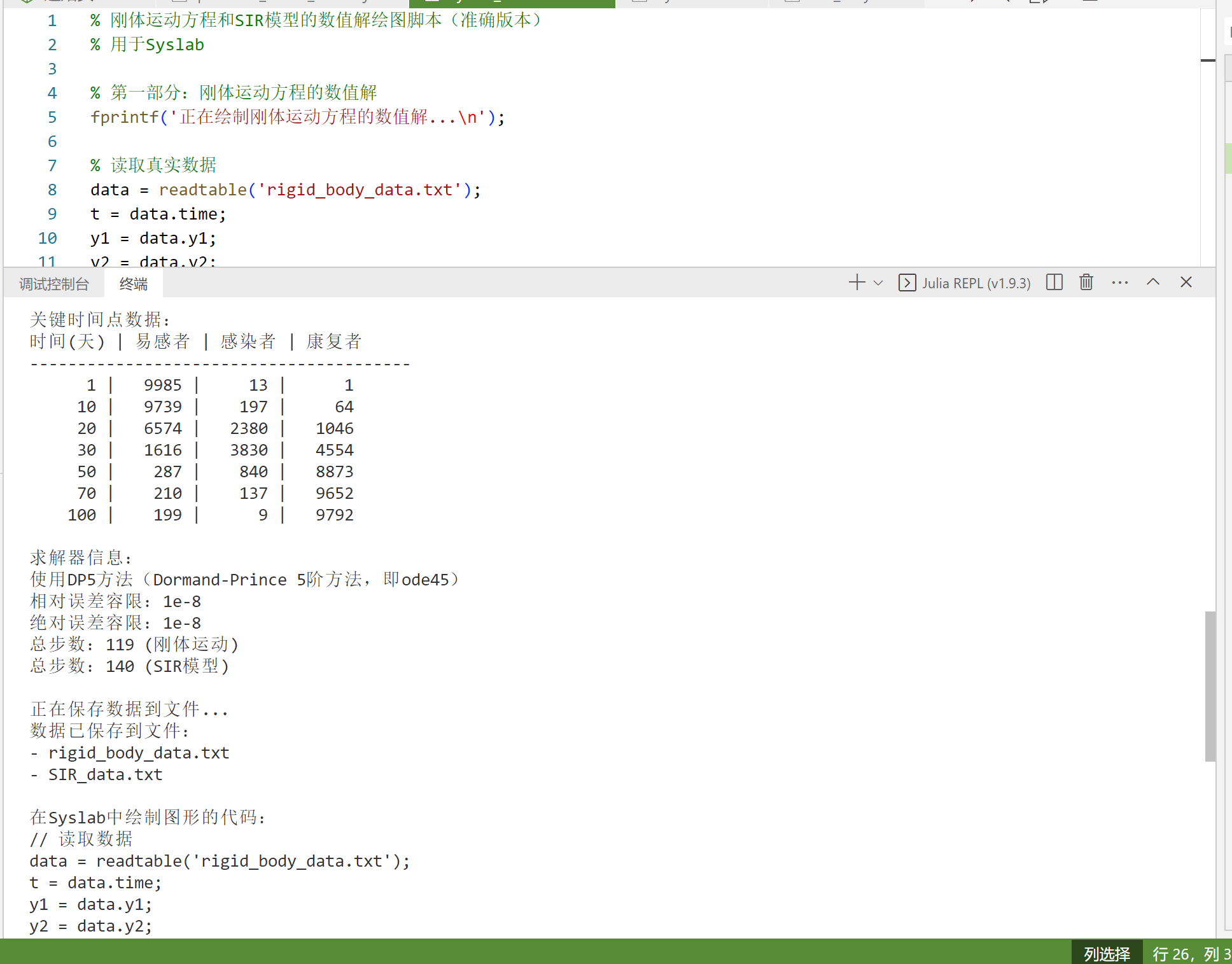
Task: Click the 't = data.time;' line in editor
Action: pos(158,214)
